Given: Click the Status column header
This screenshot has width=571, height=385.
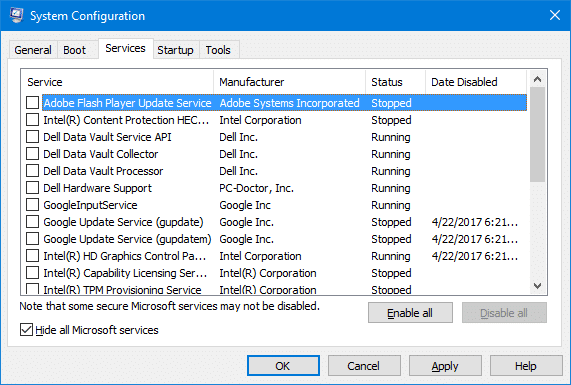Looking at the screenshot, I should click(x=395, y=82).
